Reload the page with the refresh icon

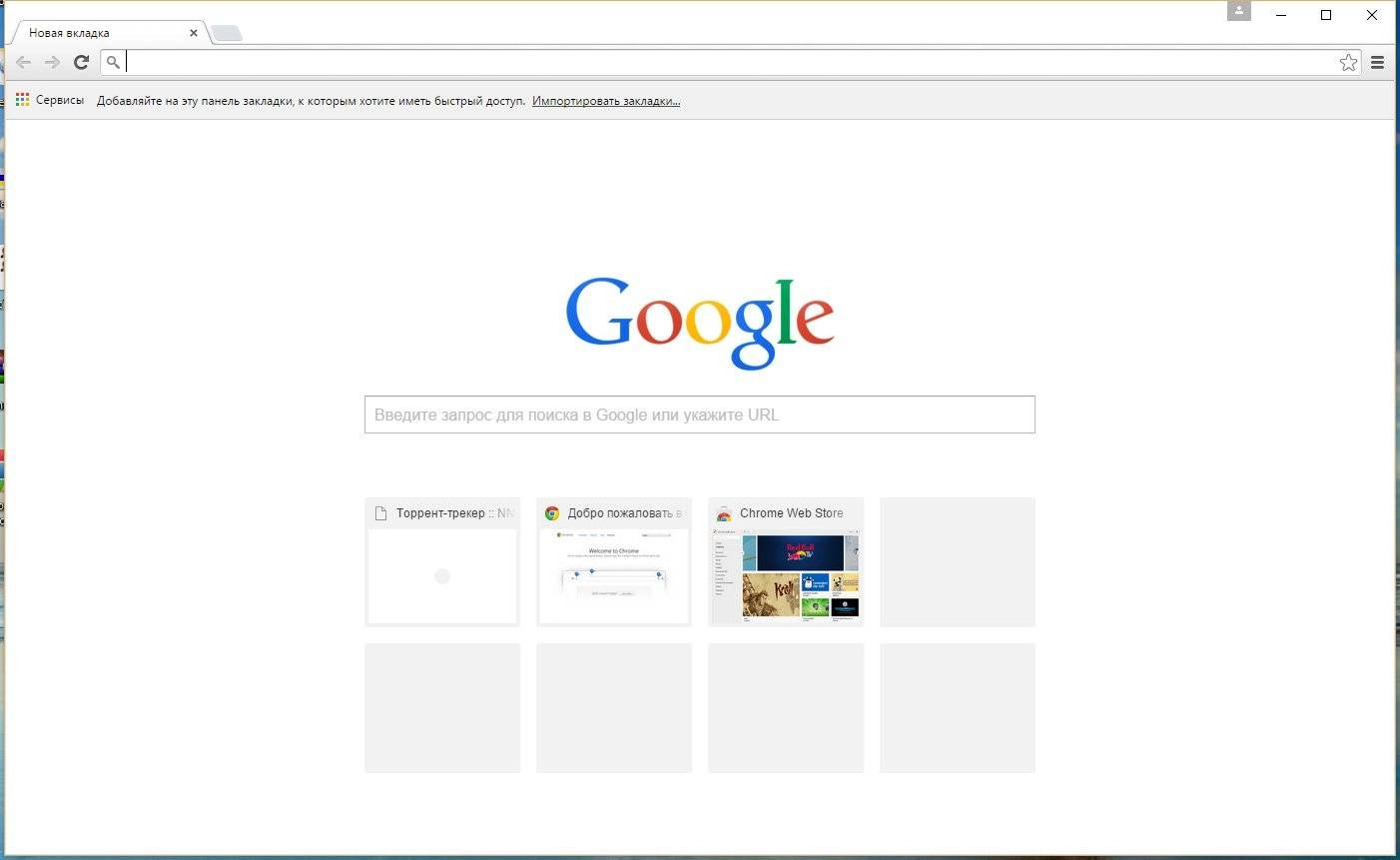[x=82, y=62]
